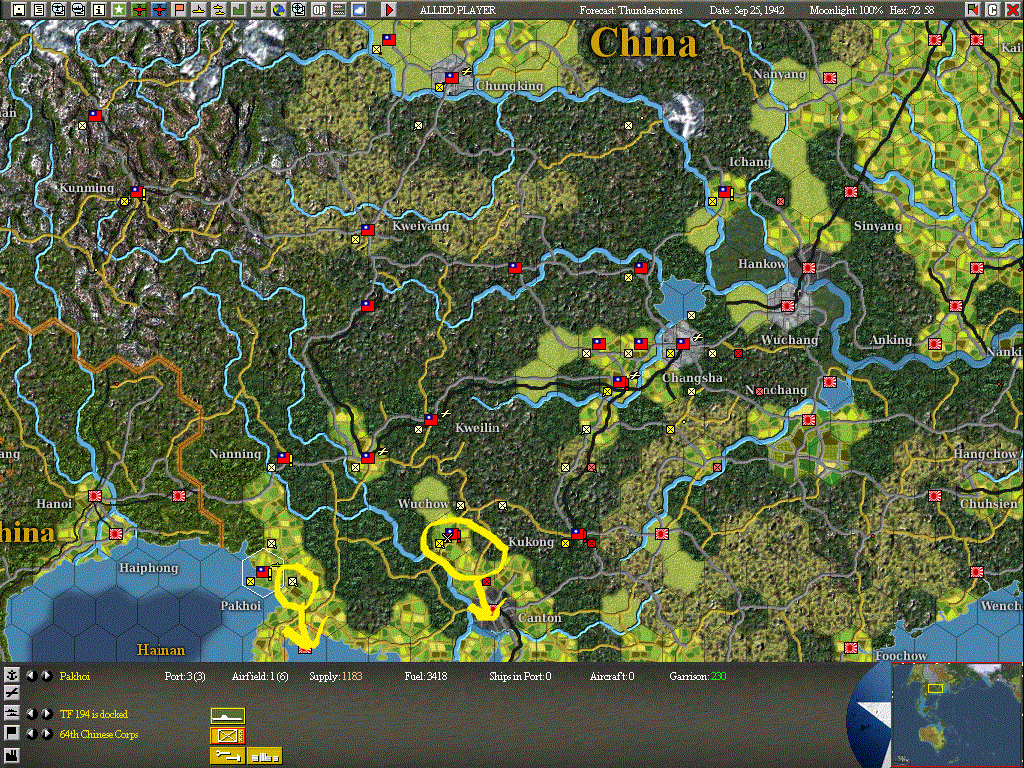The image size is (1024, 768).
Task: Open the Pakhoi base name link
Action: pos(74,676)
